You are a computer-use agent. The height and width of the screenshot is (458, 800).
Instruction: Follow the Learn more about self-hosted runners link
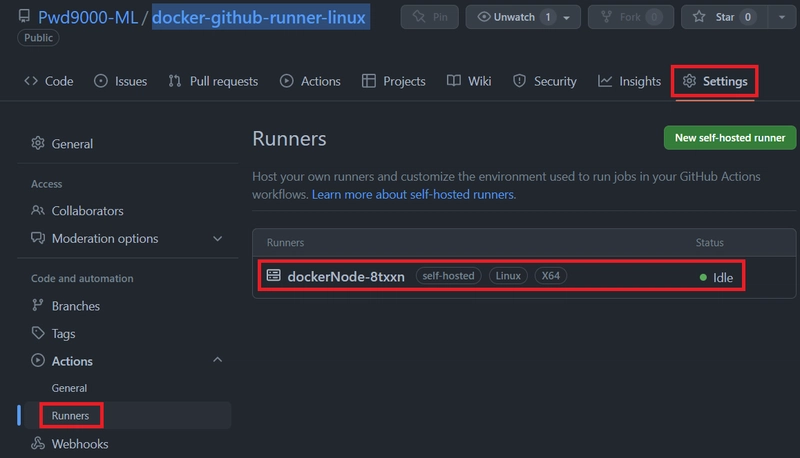pyautogui.click(x=413, y=195)
